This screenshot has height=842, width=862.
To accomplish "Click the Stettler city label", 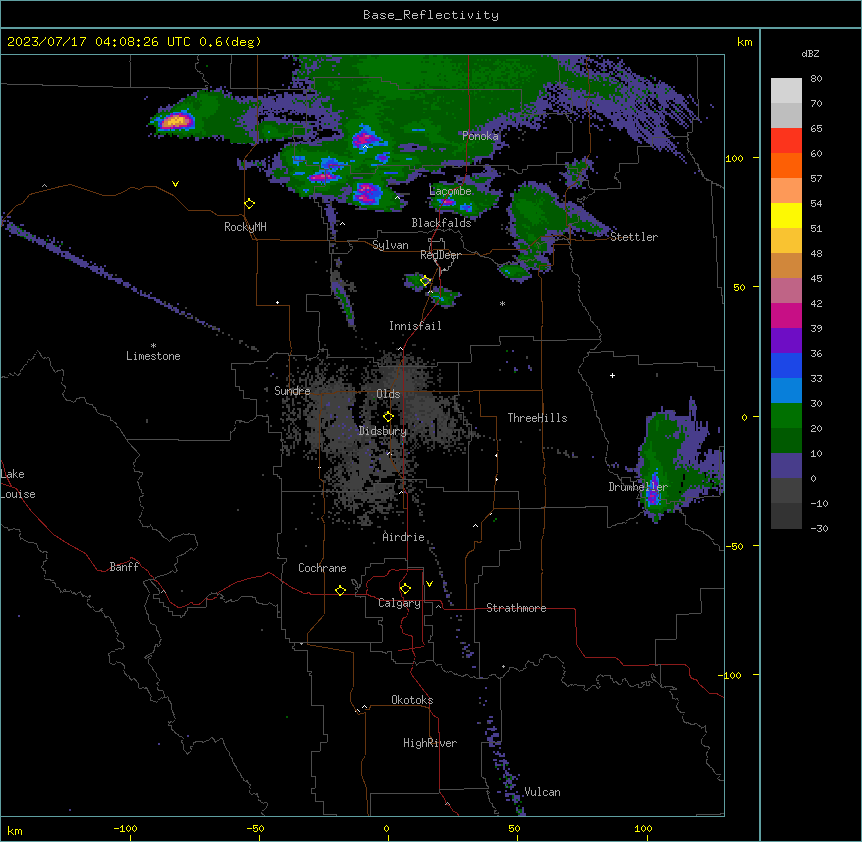I will pos(633,237).
